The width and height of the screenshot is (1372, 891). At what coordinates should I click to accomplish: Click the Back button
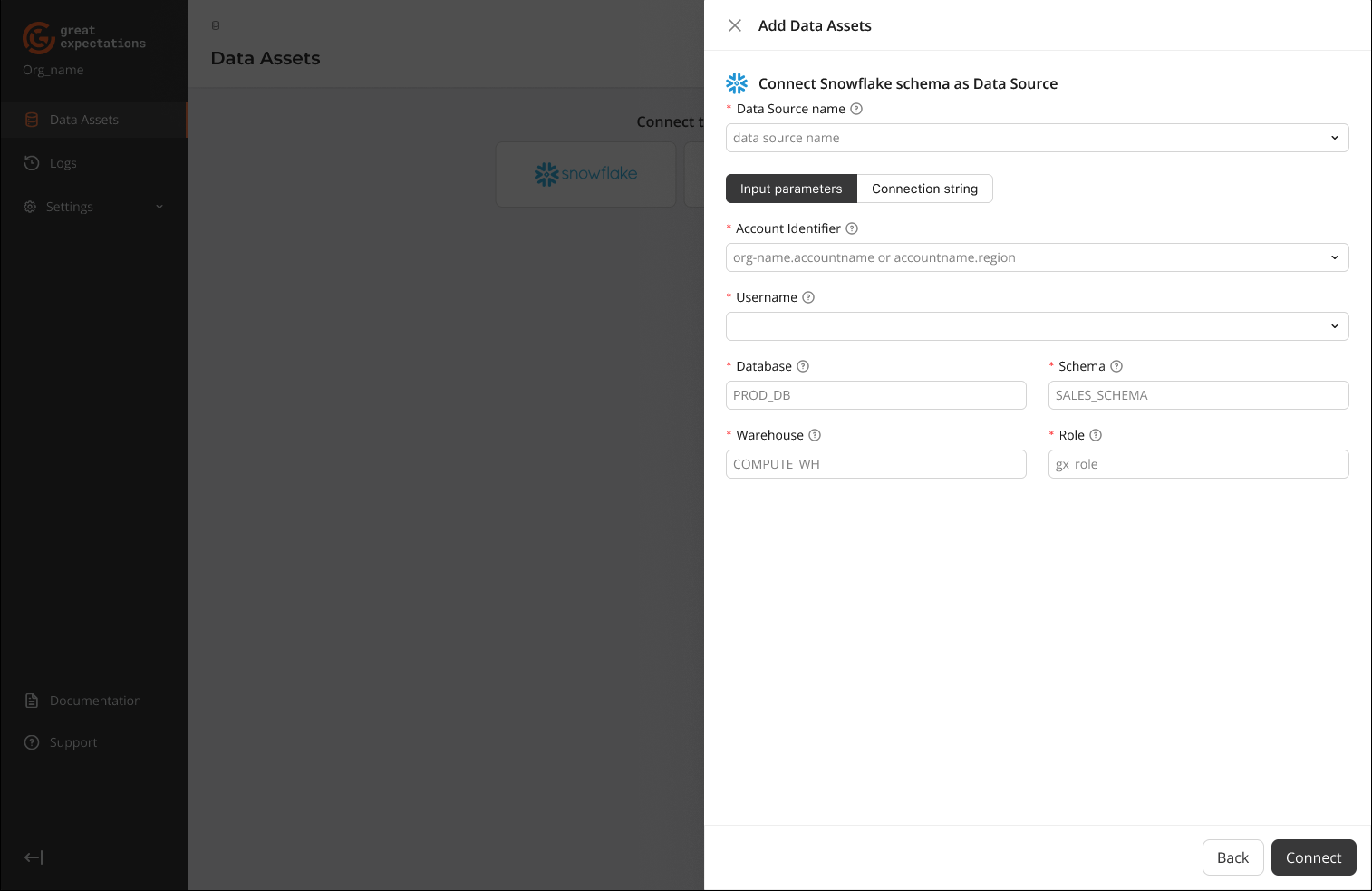coord(1232,857)
